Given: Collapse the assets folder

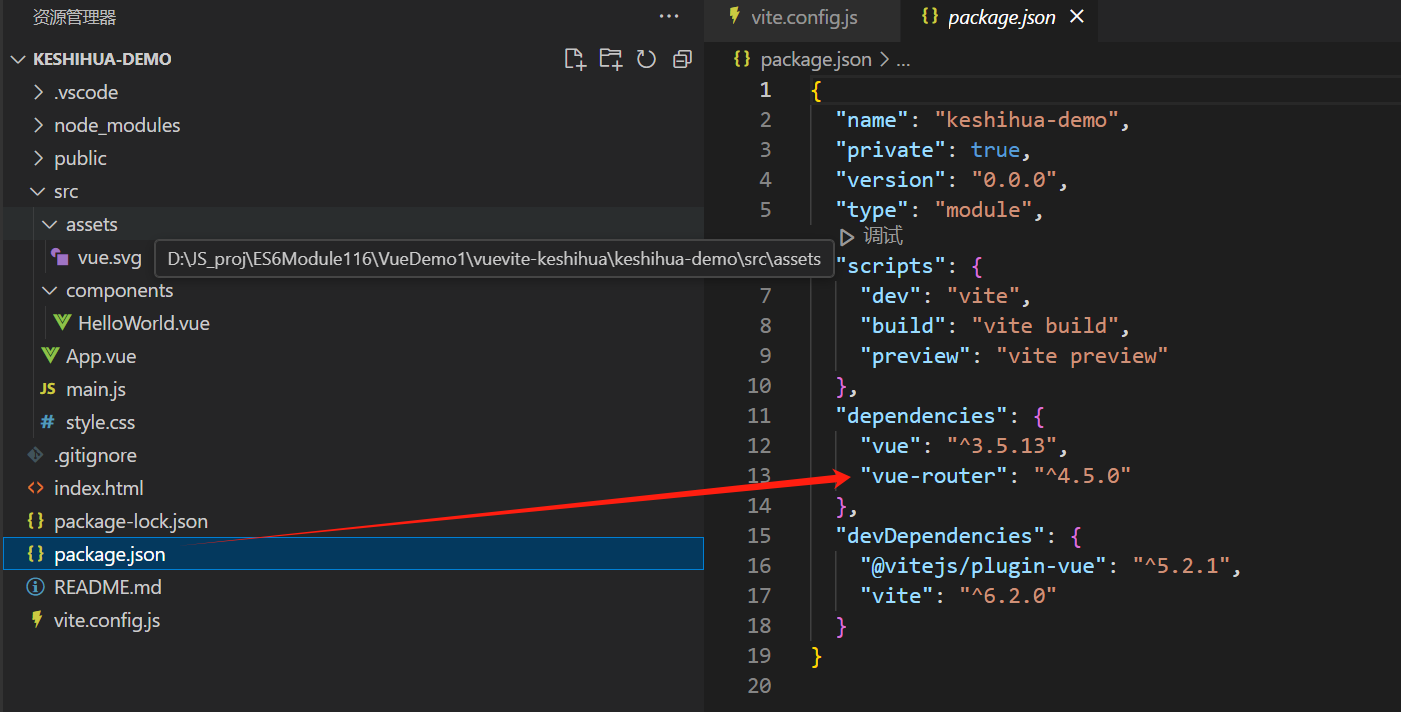Looking at the screenshot, I should click(352, 224).
